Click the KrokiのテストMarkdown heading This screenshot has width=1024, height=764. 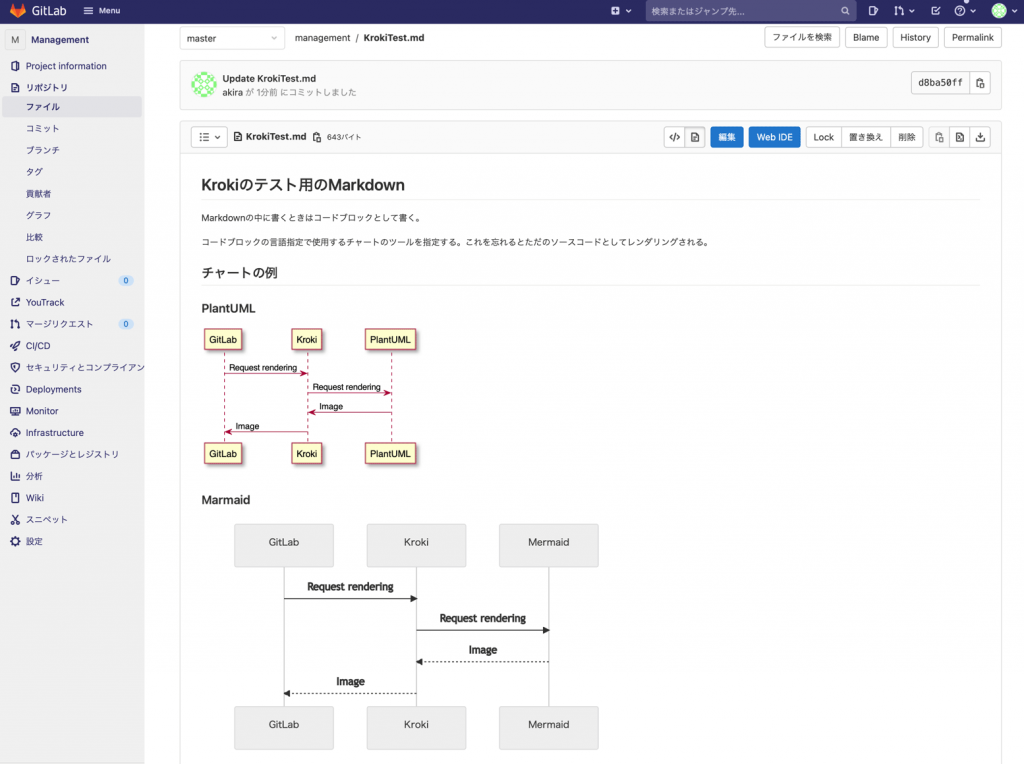pyautogui.click(x=303, y=185)
